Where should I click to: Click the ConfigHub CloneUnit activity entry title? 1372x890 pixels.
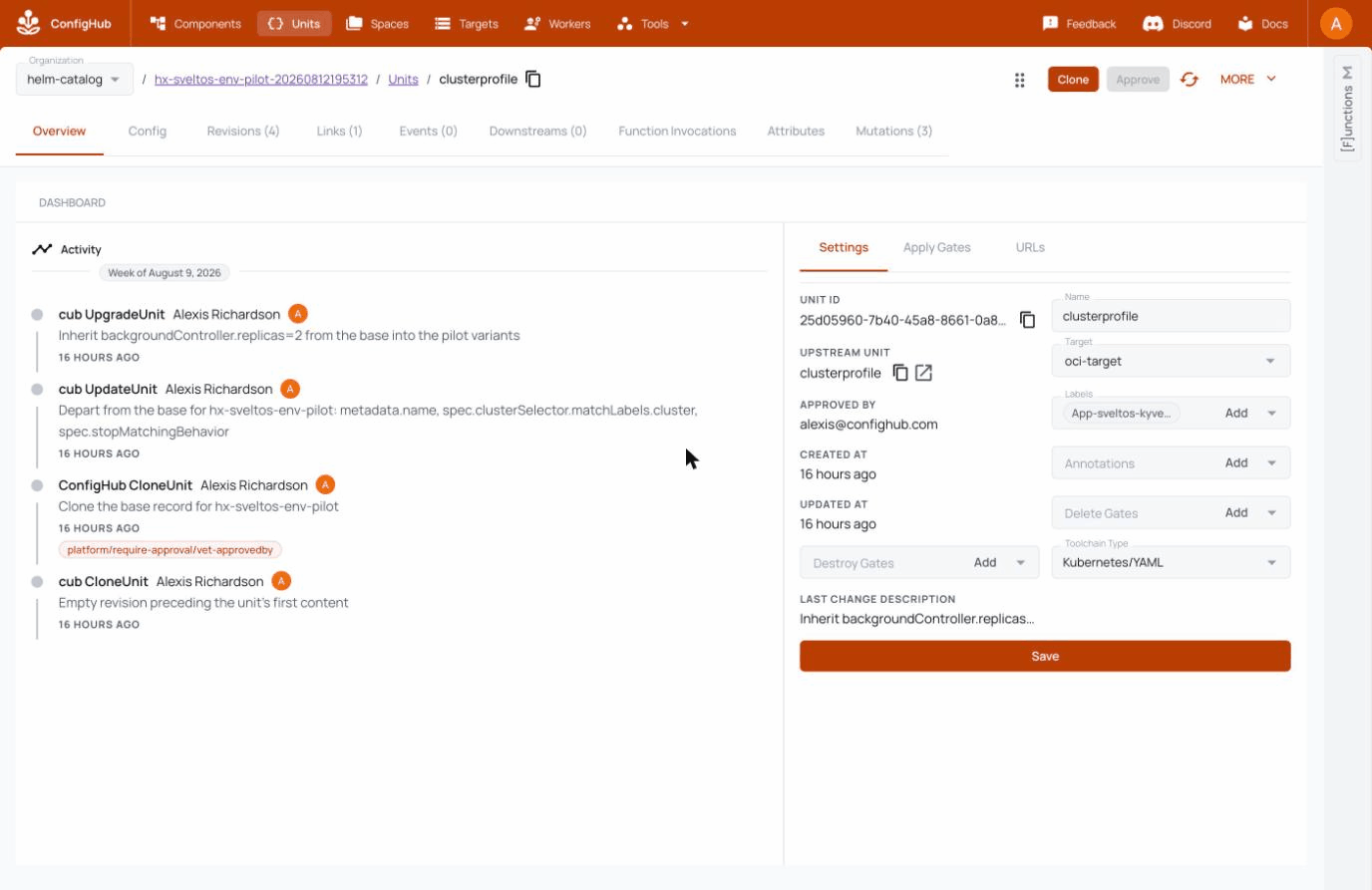[x=126, y=485]
